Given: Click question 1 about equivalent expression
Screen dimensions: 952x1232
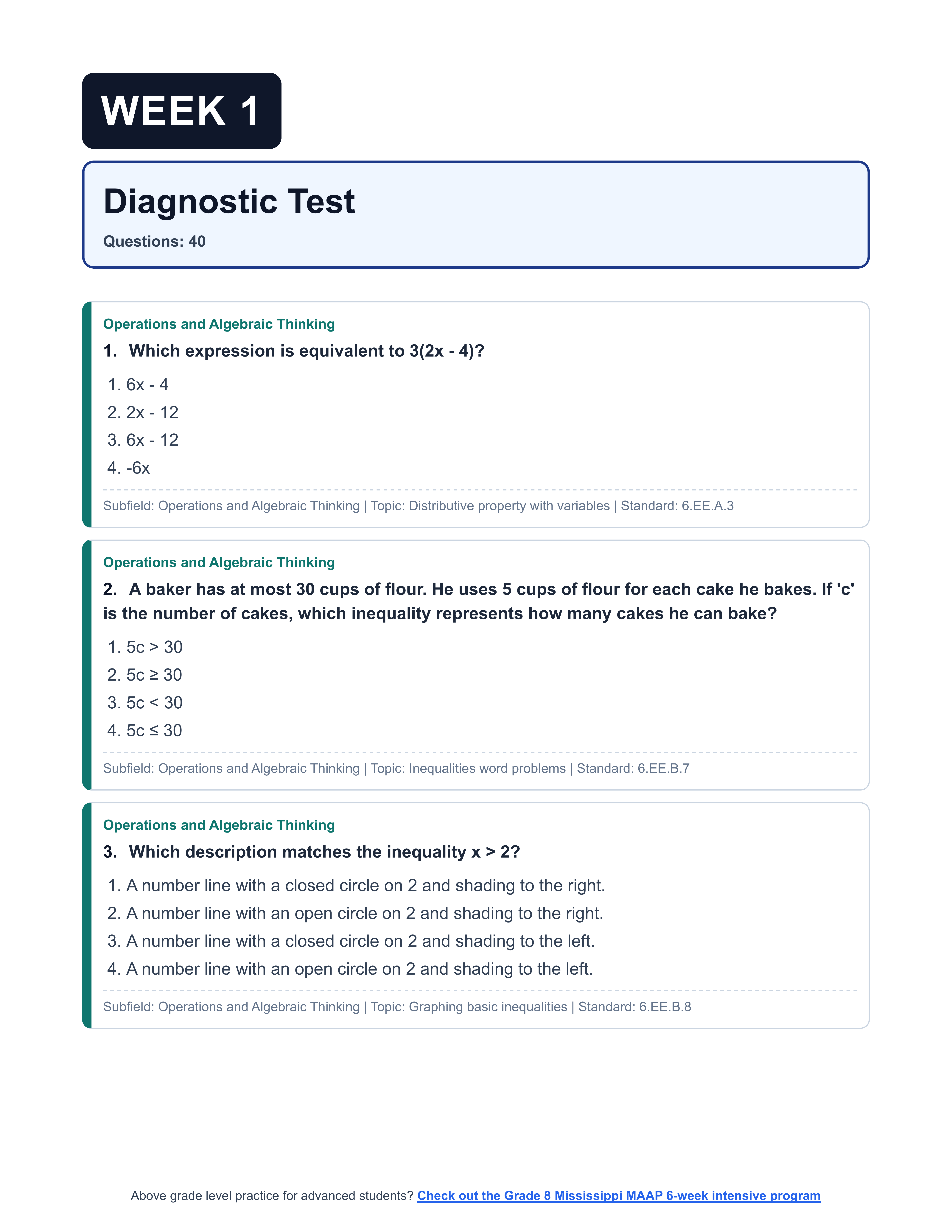Looking at the screenshot, I should [306, 351].
